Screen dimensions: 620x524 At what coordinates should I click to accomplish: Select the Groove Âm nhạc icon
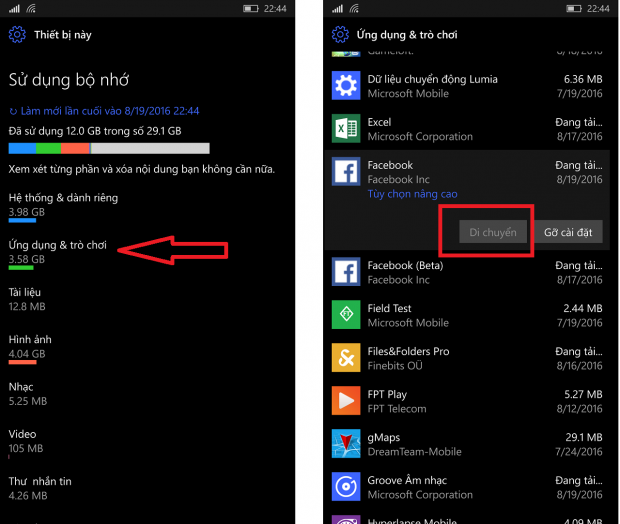(x=346, y=487)
